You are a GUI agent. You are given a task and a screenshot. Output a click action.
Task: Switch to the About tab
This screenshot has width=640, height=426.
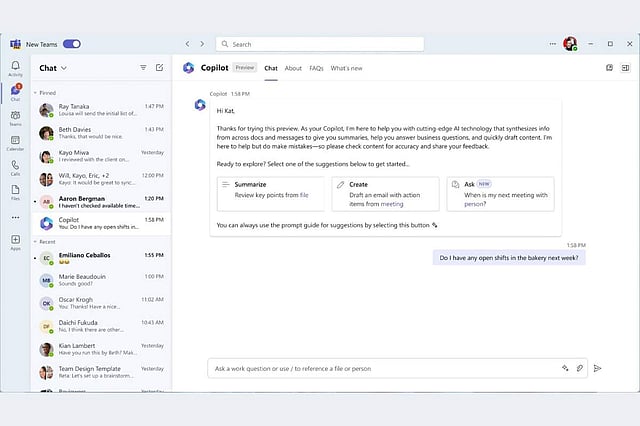click(293, 68)
